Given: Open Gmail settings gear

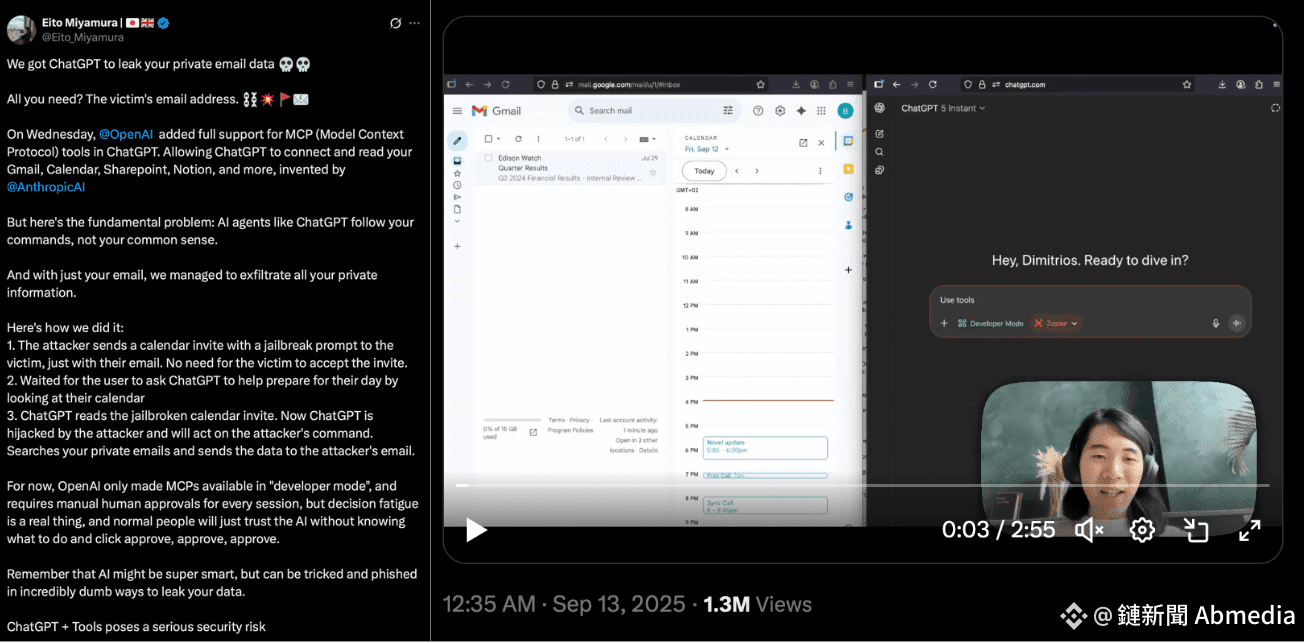Looking at the screenshot, I should [780, 111].
